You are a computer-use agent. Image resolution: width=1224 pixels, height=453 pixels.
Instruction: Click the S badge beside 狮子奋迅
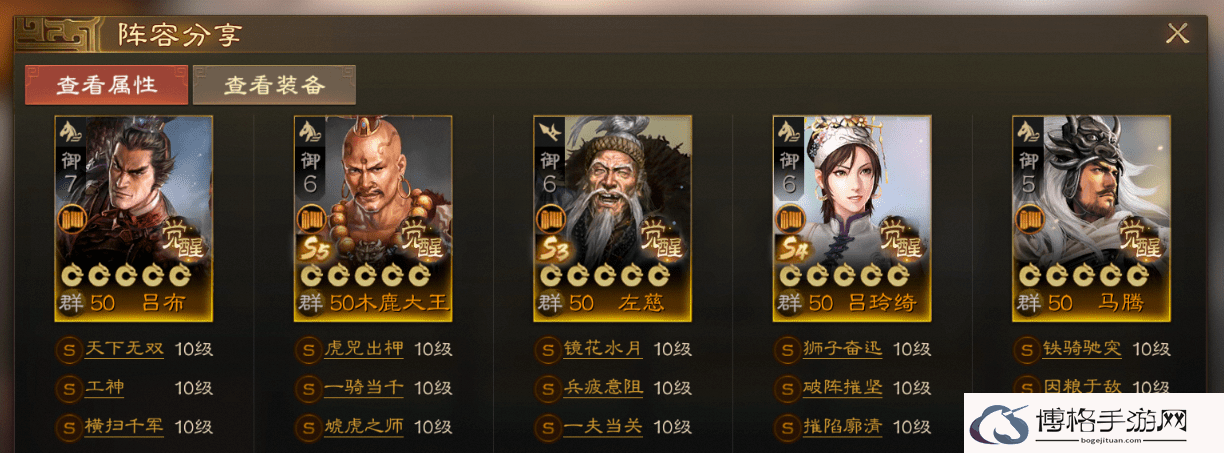pos(787,350)
